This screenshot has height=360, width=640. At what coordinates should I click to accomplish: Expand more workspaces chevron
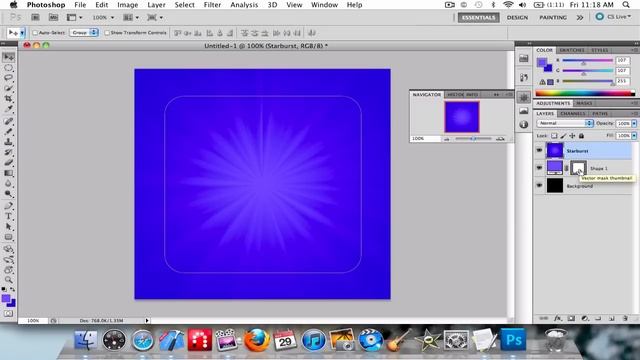tap(580, 18)
